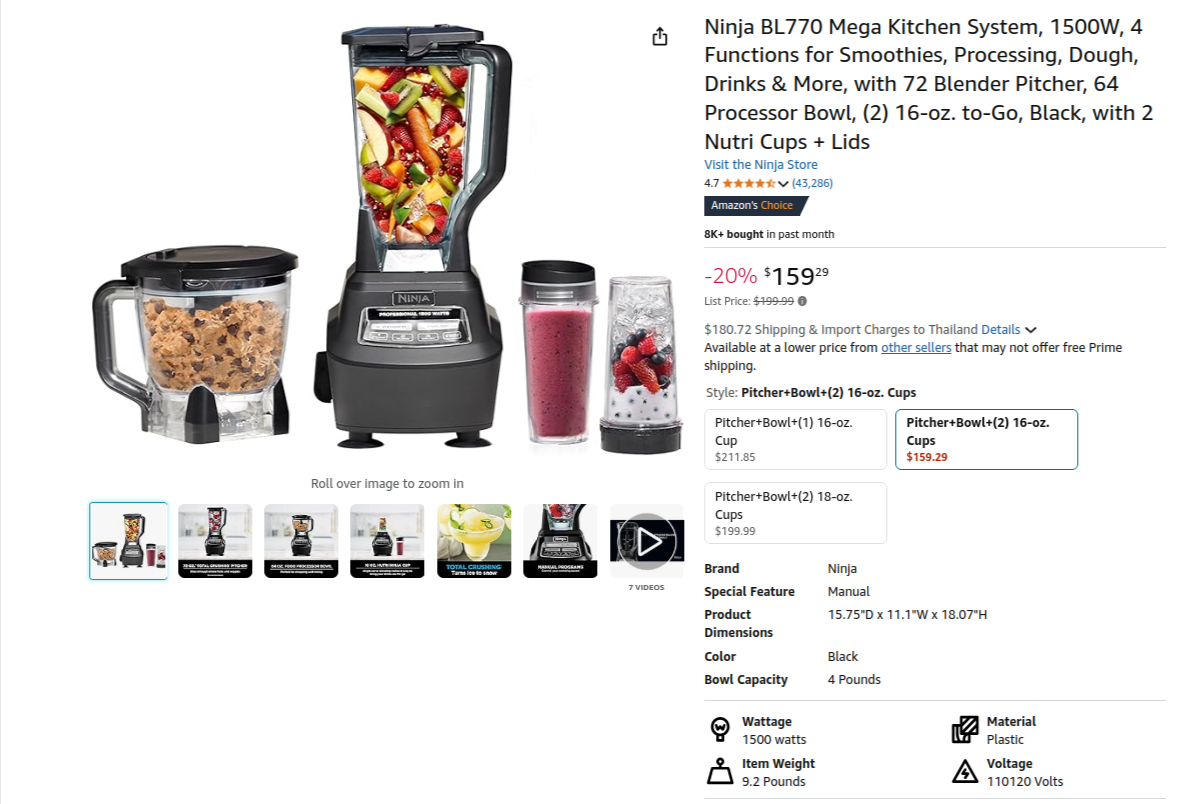Play the product video thumbnail
The height and width of the screenshot is (804, 1188).
[646, 541]
